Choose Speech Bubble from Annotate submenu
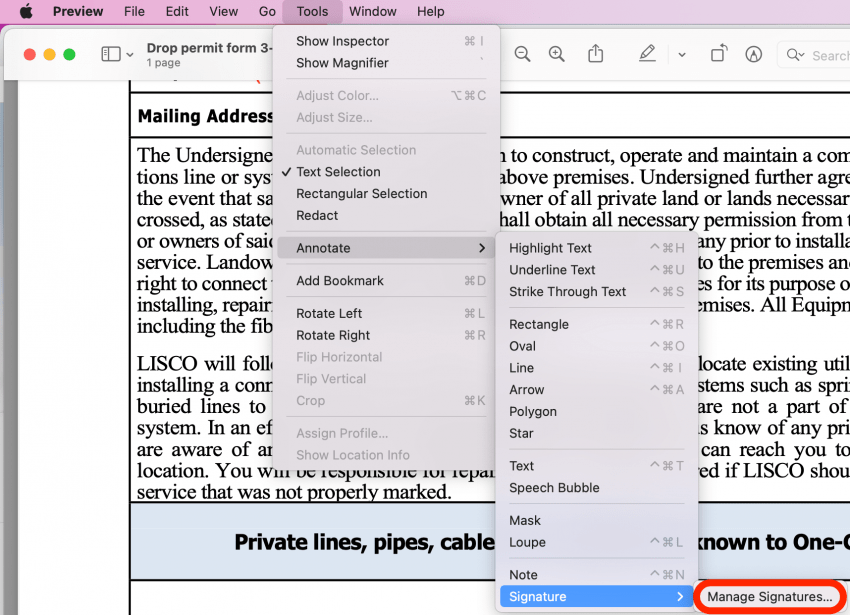850x615 pixels. [x=554, y=488]
